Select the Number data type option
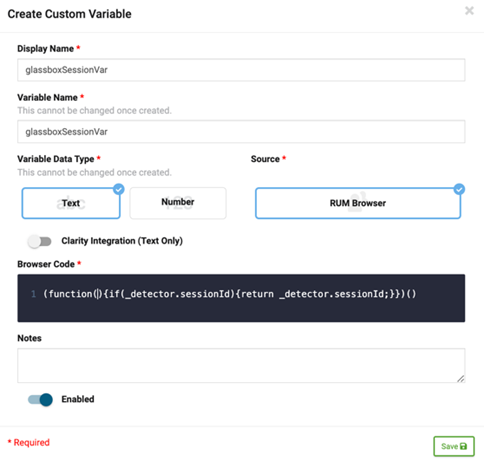484x461 pixels. [178, 203]
